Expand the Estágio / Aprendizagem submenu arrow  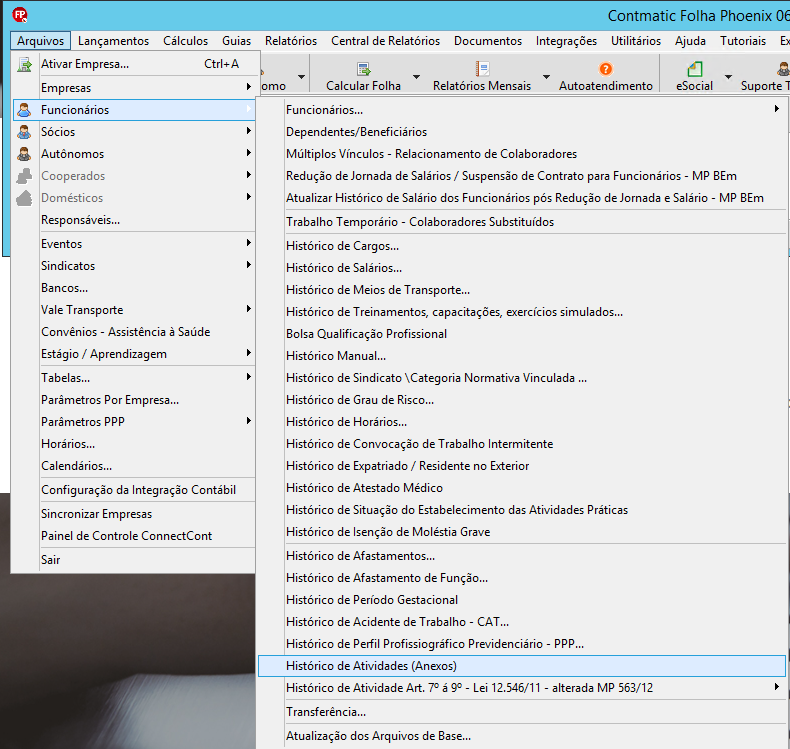point(248,353)
